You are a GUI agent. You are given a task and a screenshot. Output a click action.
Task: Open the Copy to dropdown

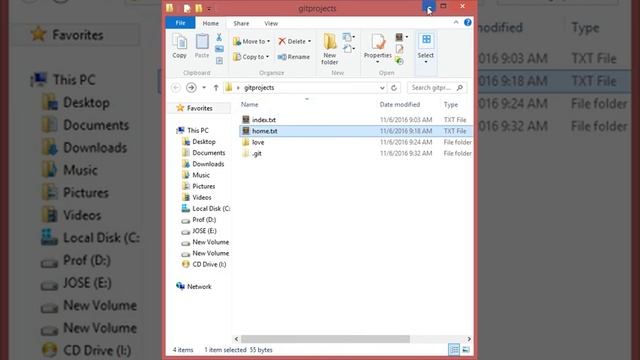point(251,57)
